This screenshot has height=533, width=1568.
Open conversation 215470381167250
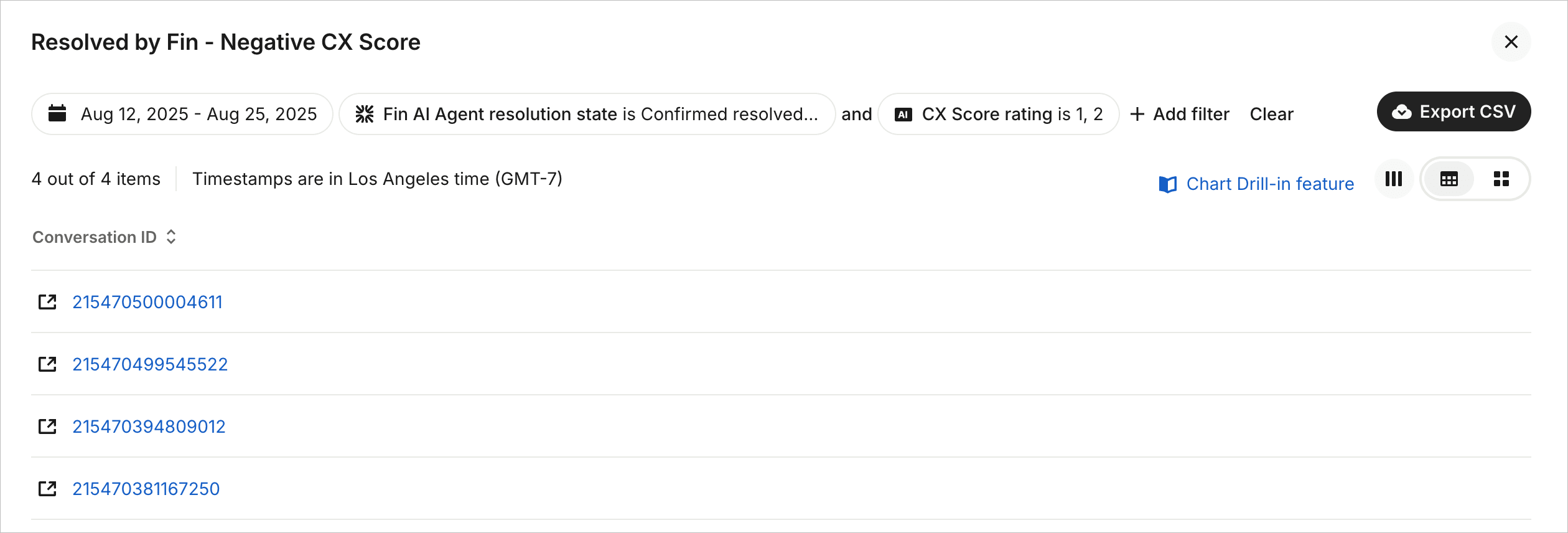146,489
